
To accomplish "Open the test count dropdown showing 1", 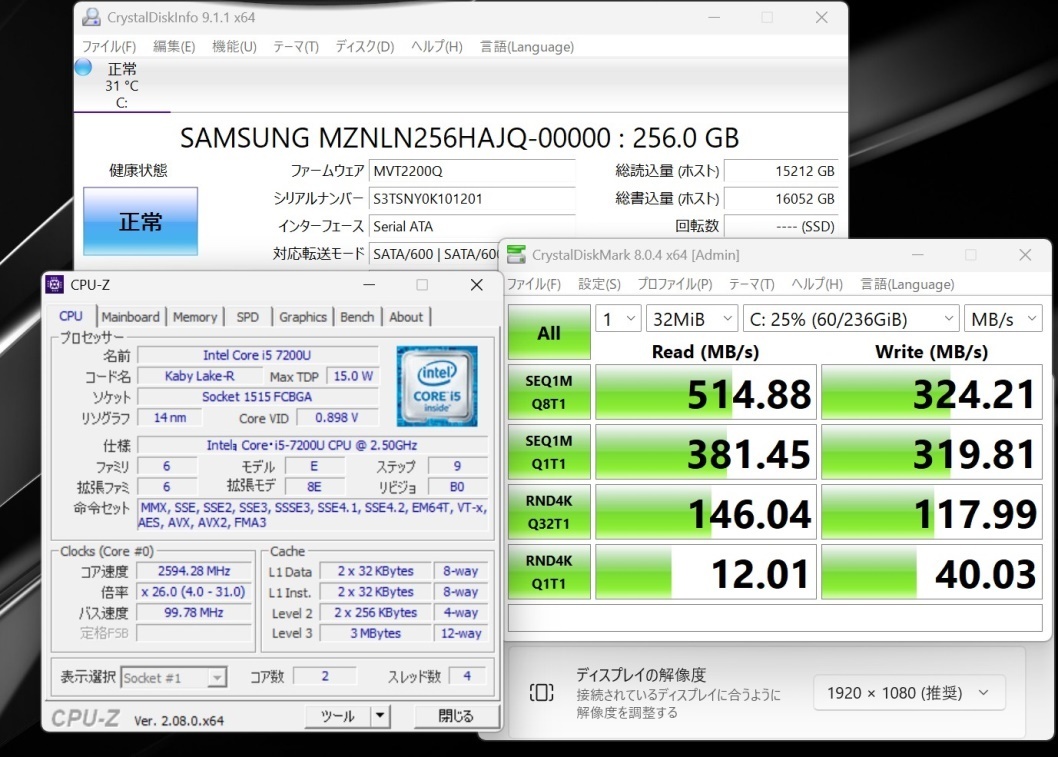I will click(x=618, y=318).
